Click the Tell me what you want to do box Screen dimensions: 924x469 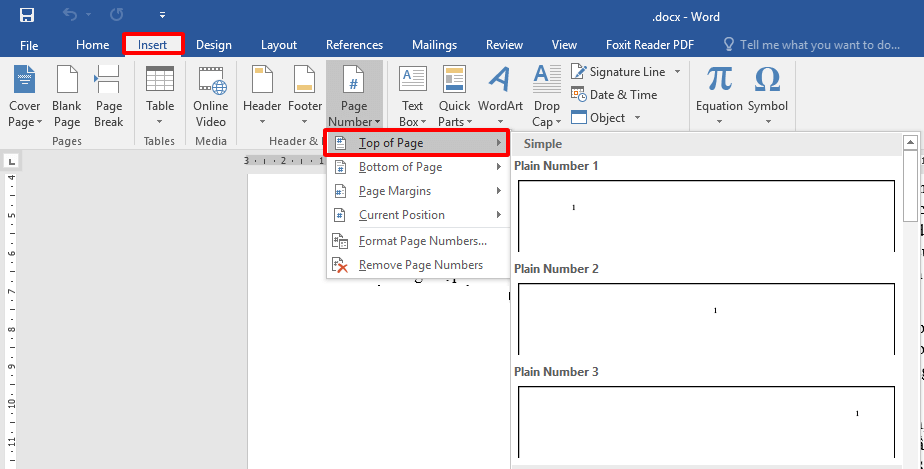pos(811,45)
